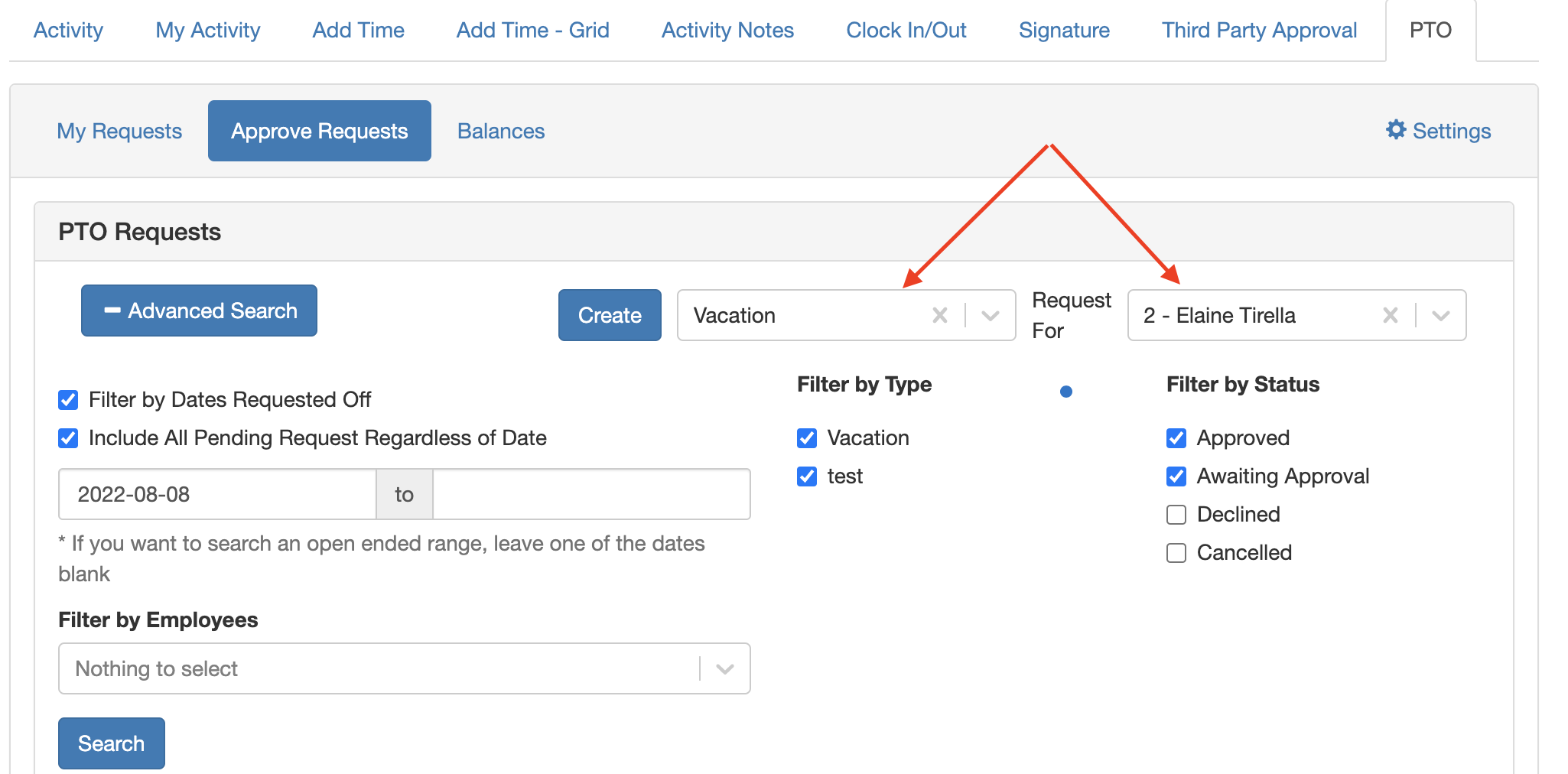
Task: Open the Signature tab
Action: click(1064, 30)
